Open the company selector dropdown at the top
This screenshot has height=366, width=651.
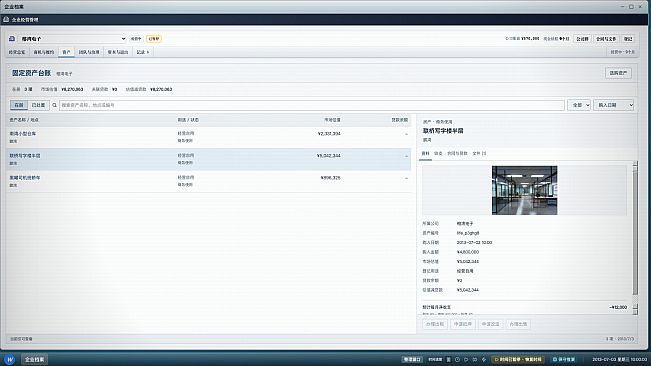point(72,39)
